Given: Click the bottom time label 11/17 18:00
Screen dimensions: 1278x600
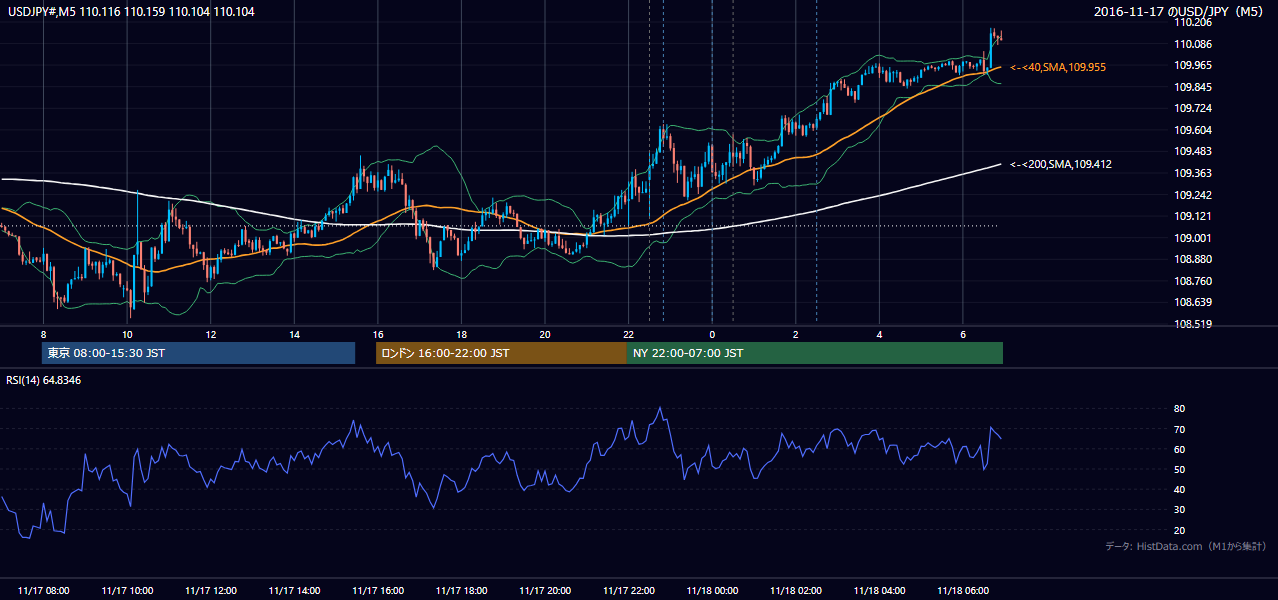Looking at the screenshot, I should 461,591.
